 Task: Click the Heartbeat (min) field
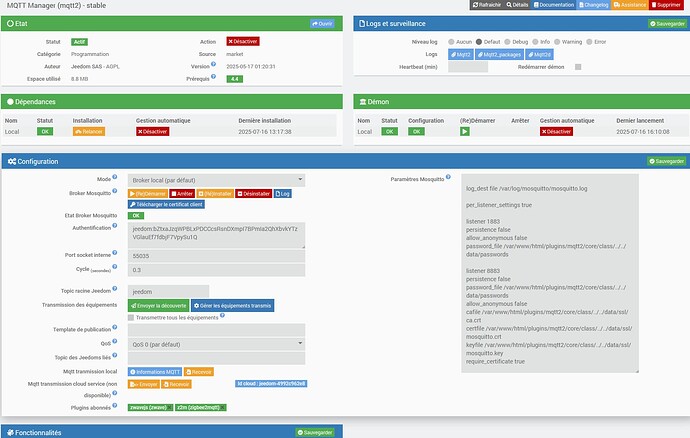tap(468, 67)
